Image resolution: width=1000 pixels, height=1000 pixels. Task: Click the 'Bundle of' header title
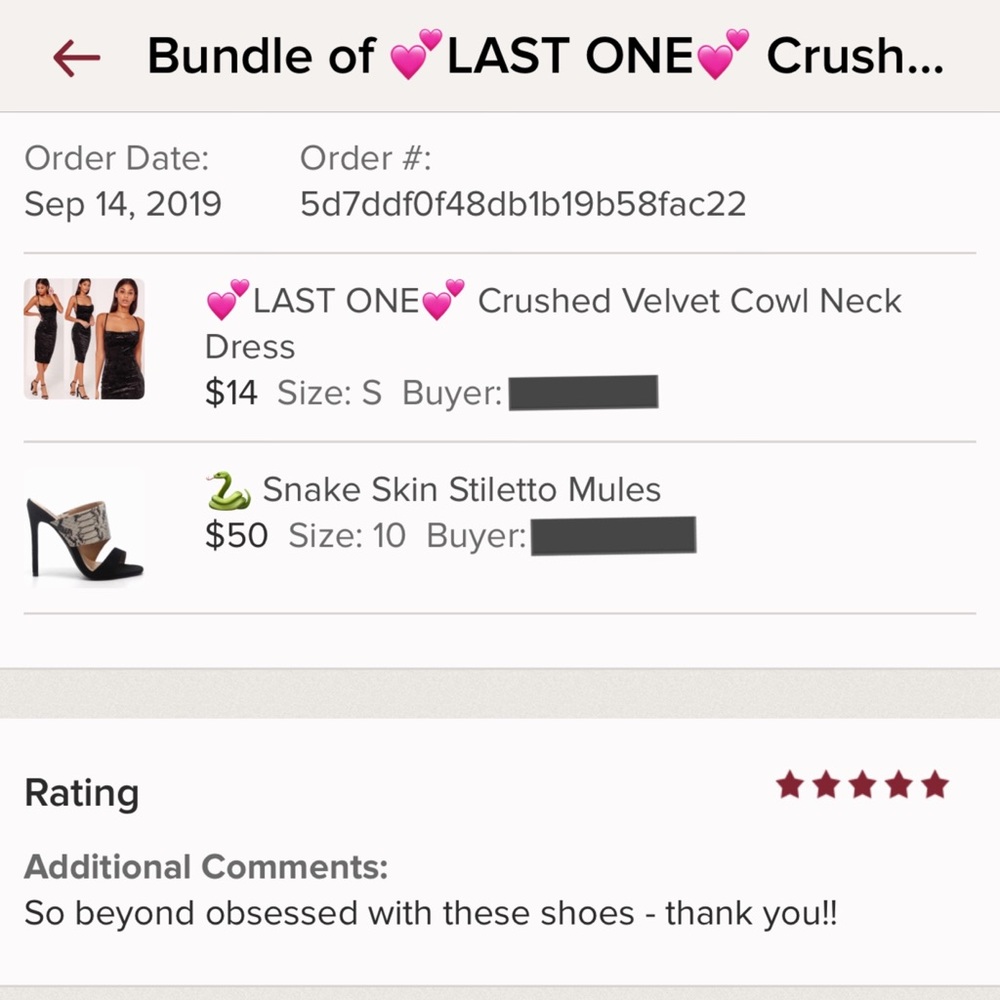pos(260,57)
